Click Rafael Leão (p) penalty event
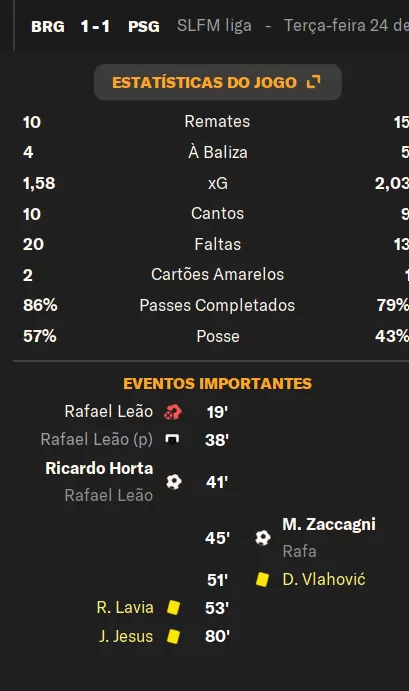409x691 pixels. point(97,439)
